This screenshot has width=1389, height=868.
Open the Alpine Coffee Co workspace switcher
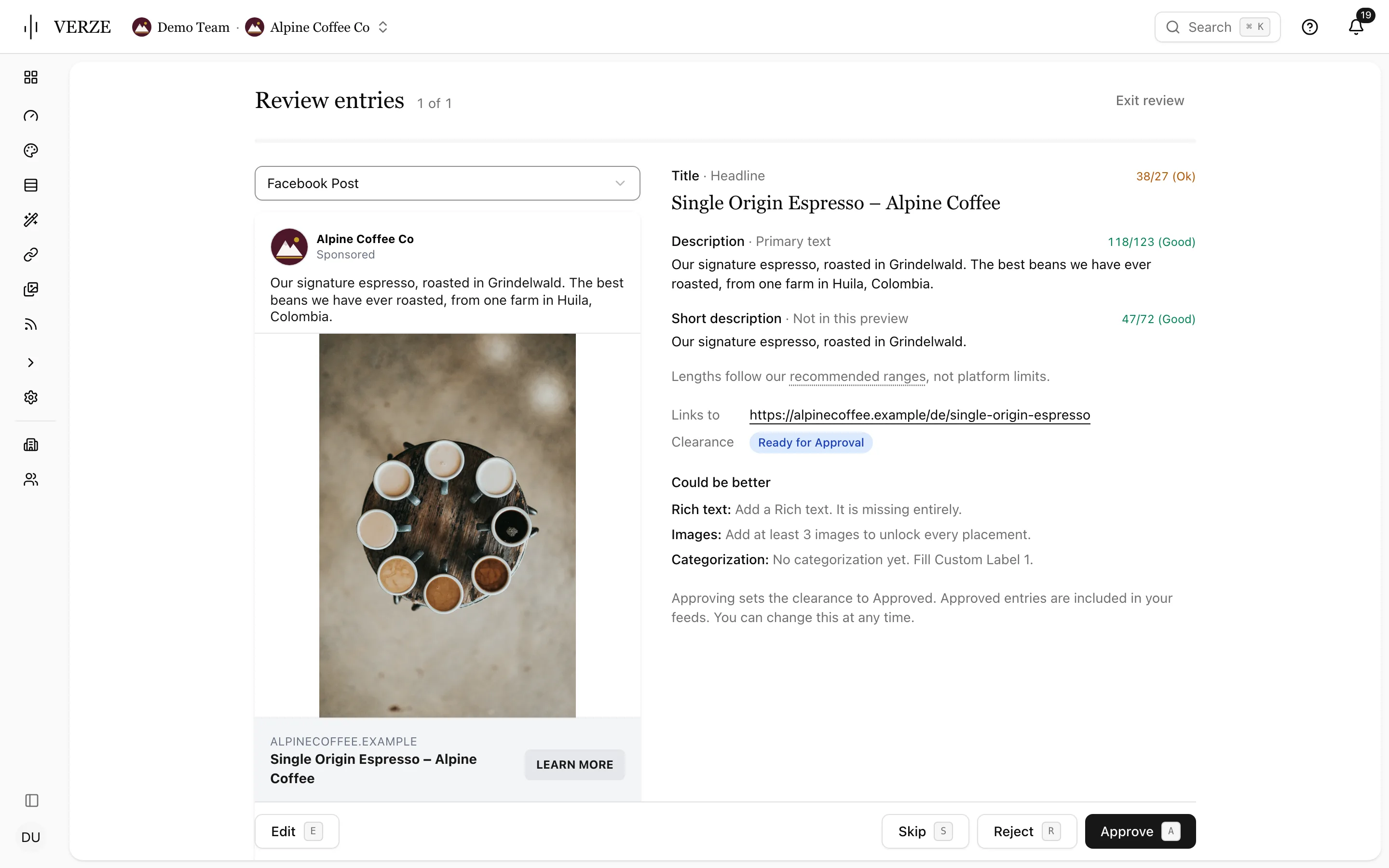click(x=317, y=27)
